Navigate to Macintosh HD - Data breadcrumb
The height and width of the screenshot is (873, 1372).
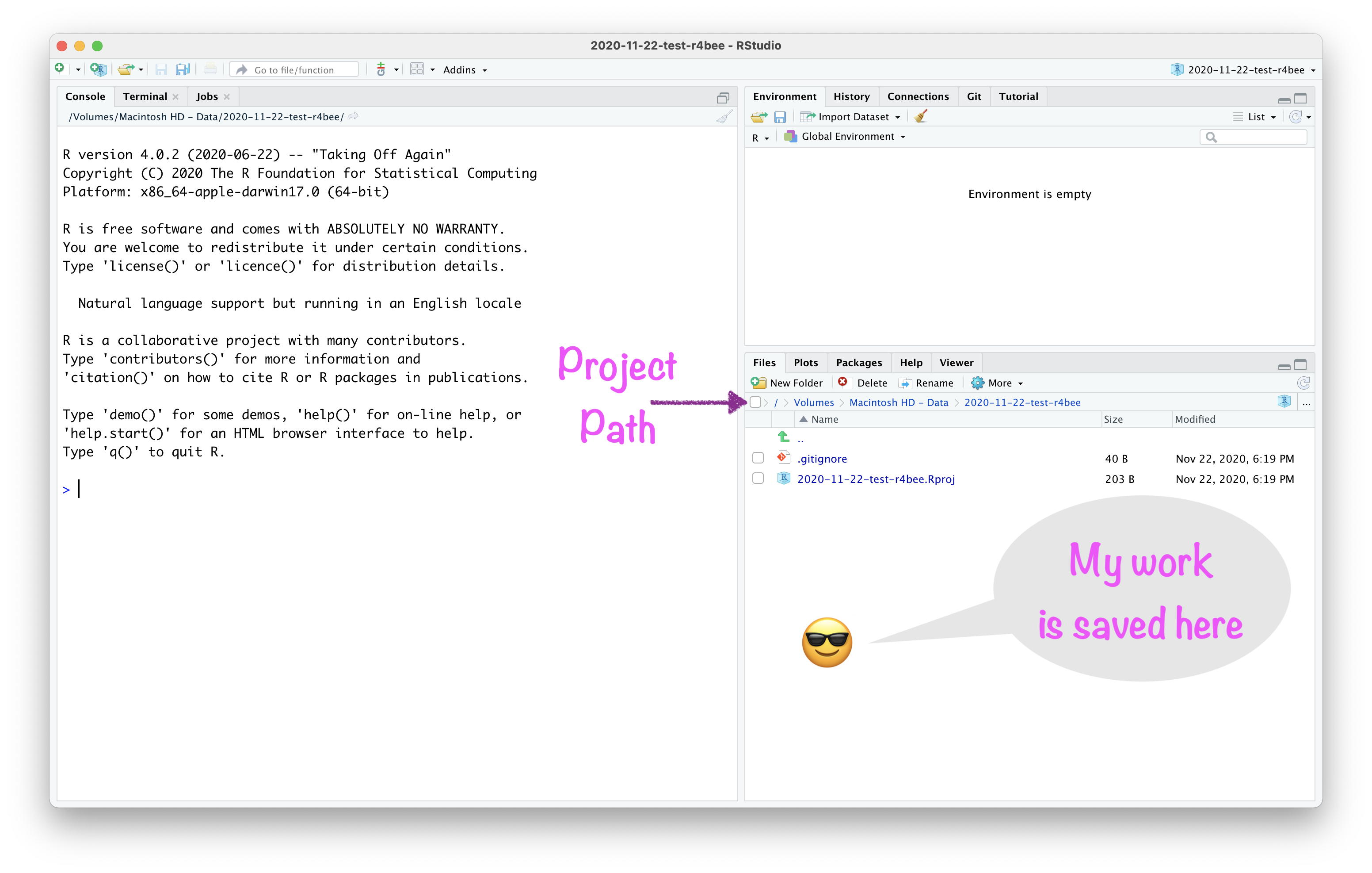[x=899, y=402]
